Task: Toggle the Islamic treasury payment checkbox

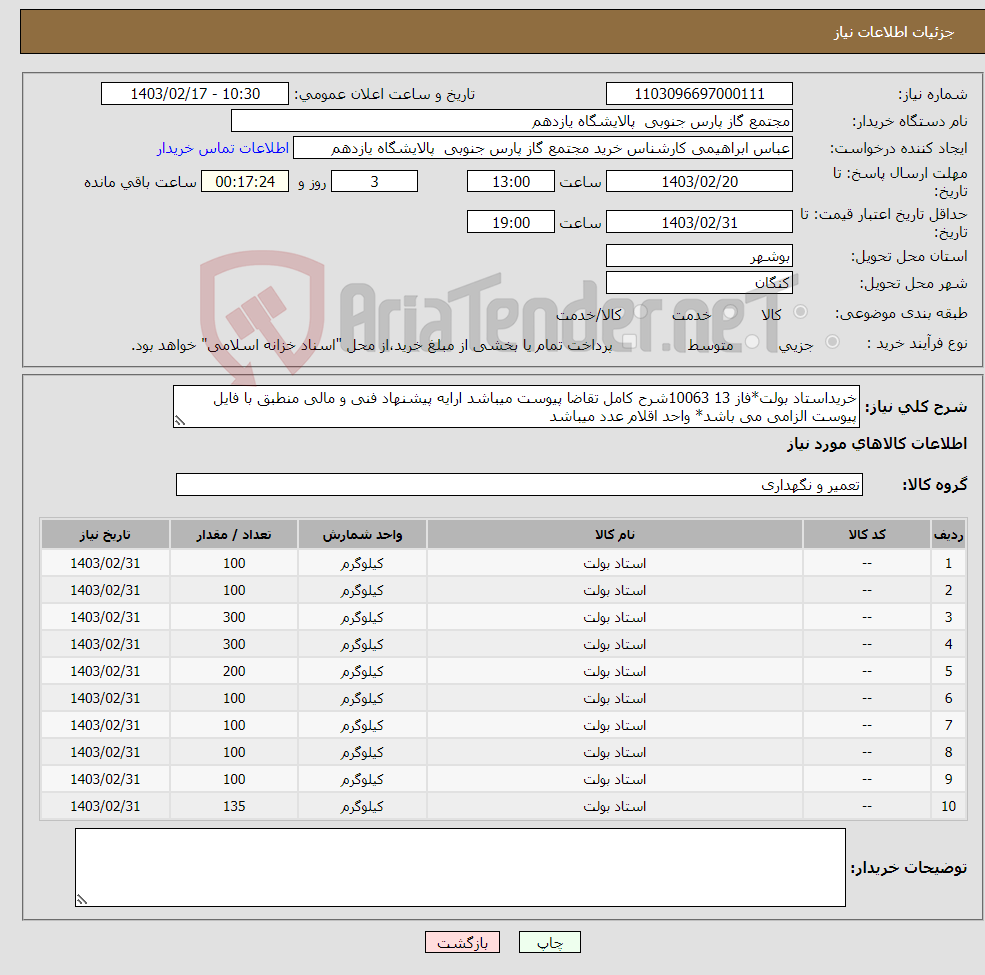Action: (629, 342)
